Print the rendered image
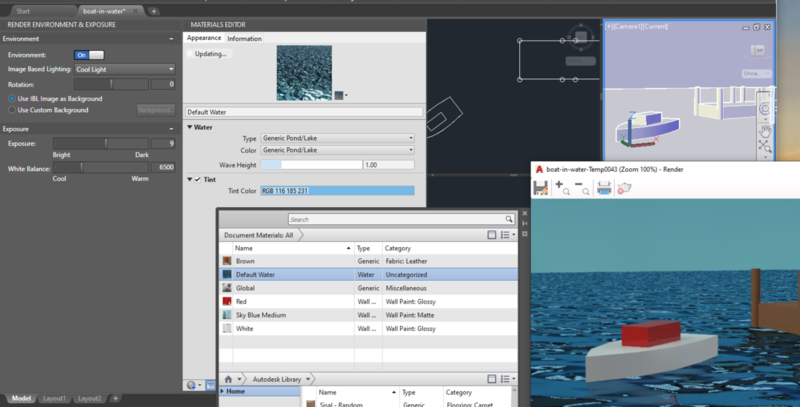The width and height of the screenshot is (800, 407). point(604,189)
